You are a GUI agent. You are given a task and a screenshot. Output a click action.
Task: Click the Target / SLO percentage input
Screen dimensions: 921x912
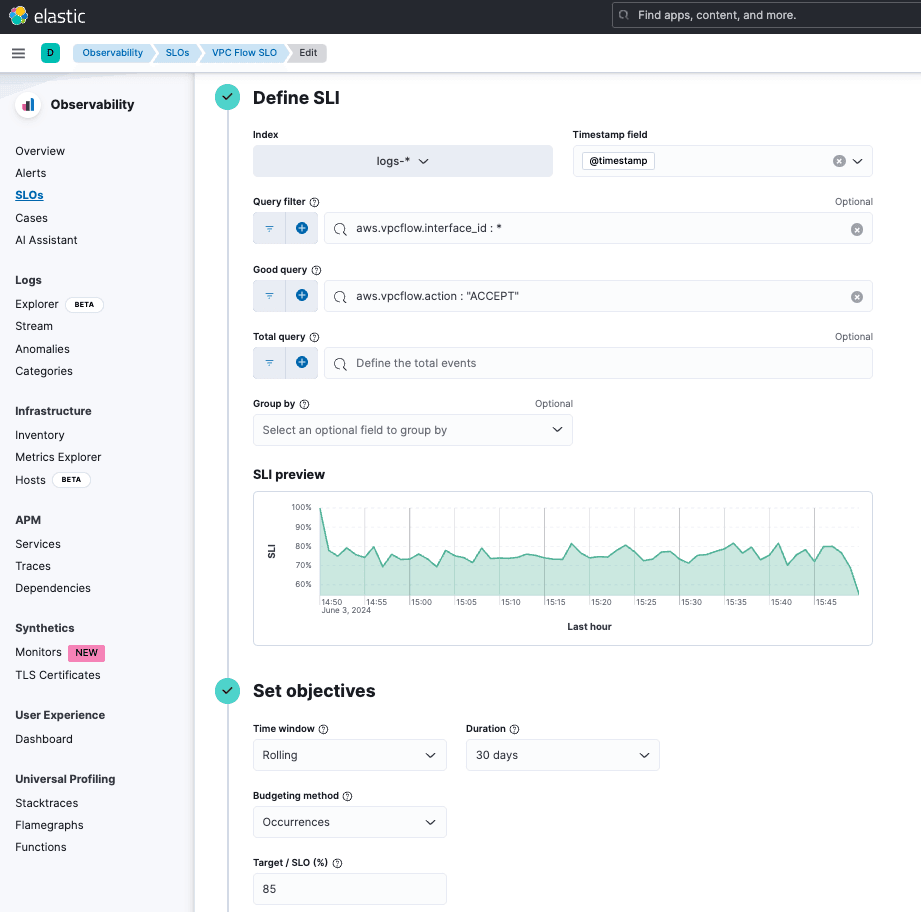point(349,889)
